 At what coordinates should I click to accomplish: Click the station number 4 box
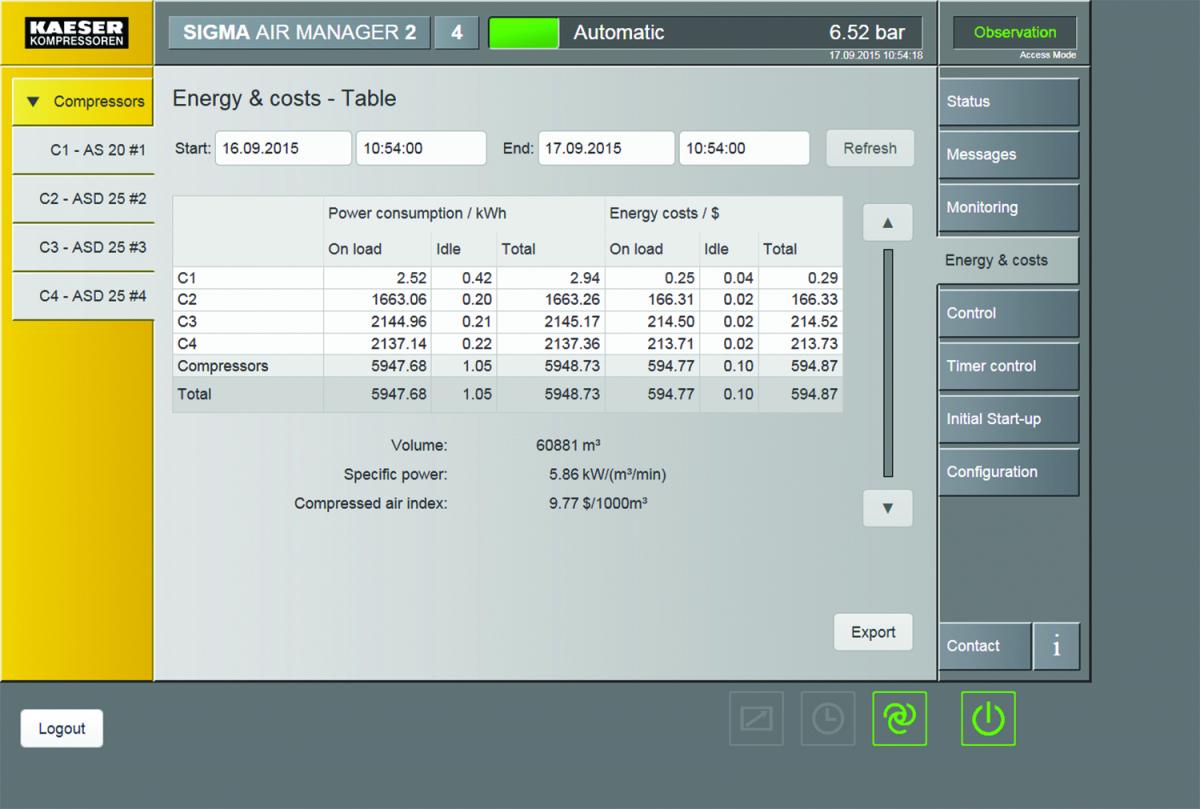tap(457, 33)
